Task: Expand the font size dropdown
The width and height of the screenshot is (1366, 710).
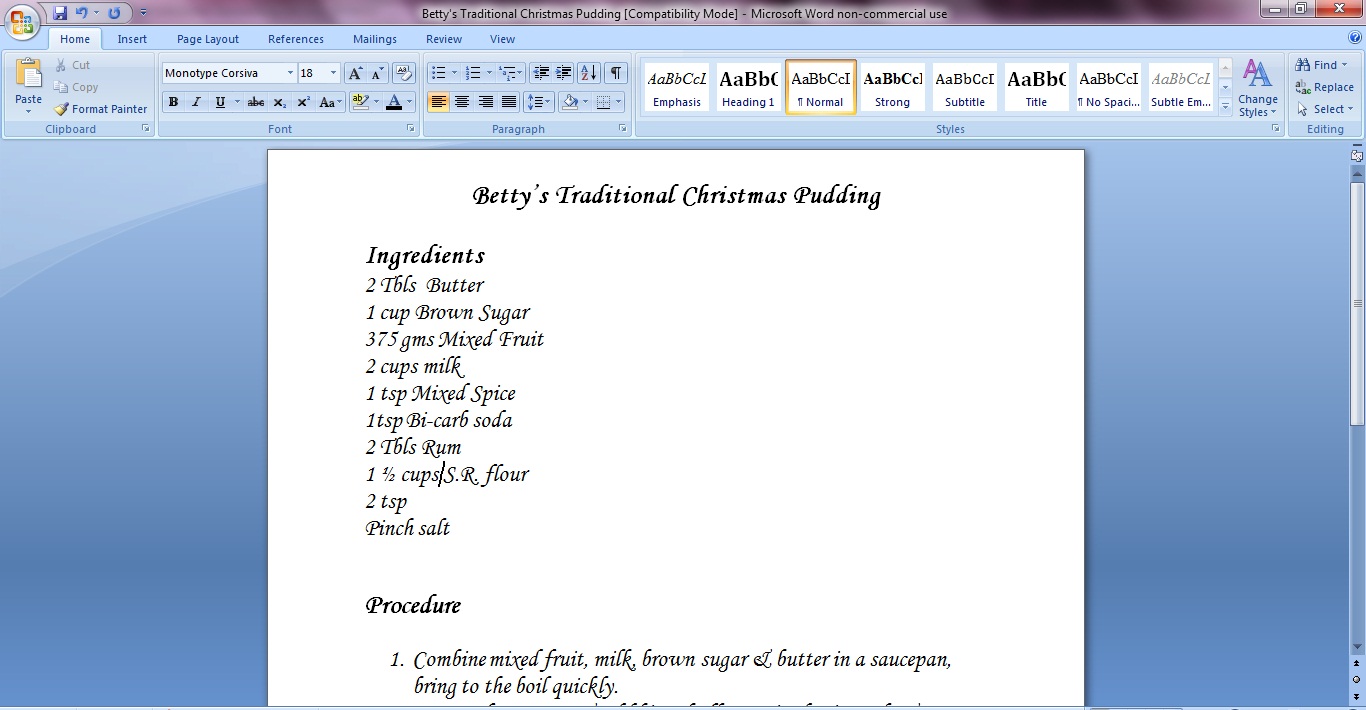Action: (x=333, y=73)
